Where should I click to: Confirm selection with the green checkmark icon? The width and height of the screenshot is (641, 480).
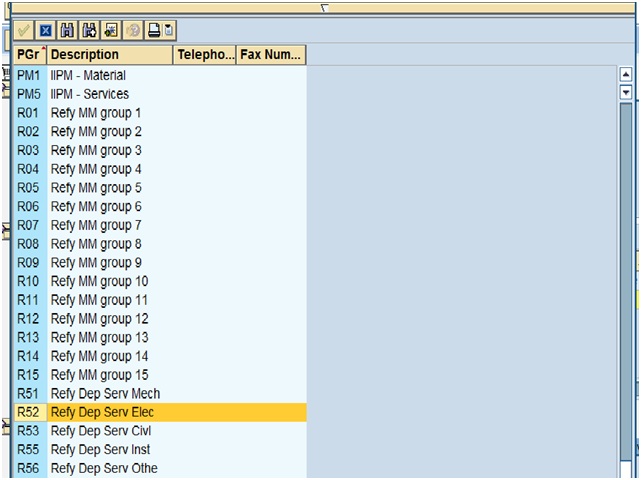[x=24, y=31]
